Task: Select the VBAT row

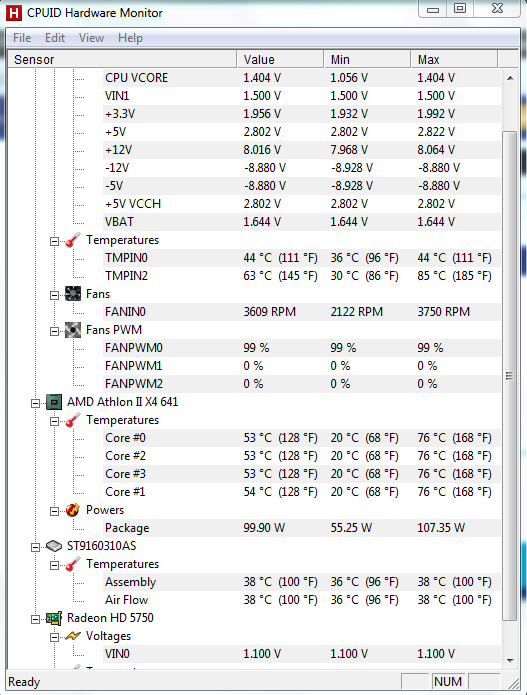Action: click(302, 222)
